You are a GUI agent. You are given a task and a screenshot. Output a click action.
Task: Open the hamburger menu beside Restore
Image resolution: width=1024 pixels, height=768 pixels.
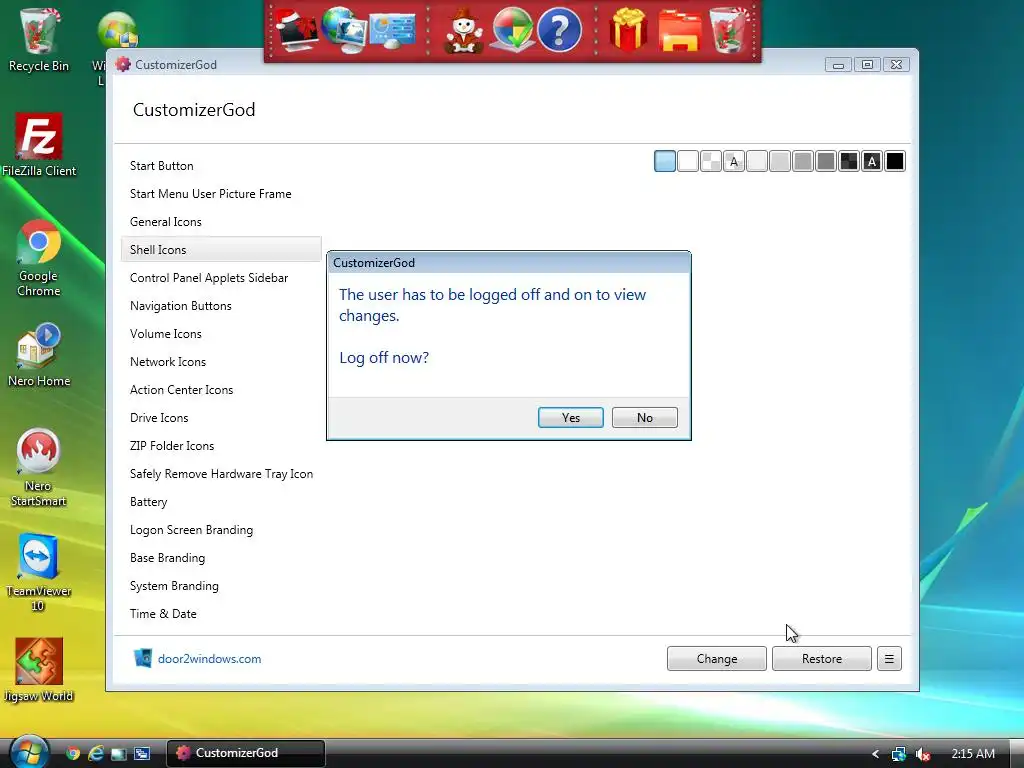(889, 658)
